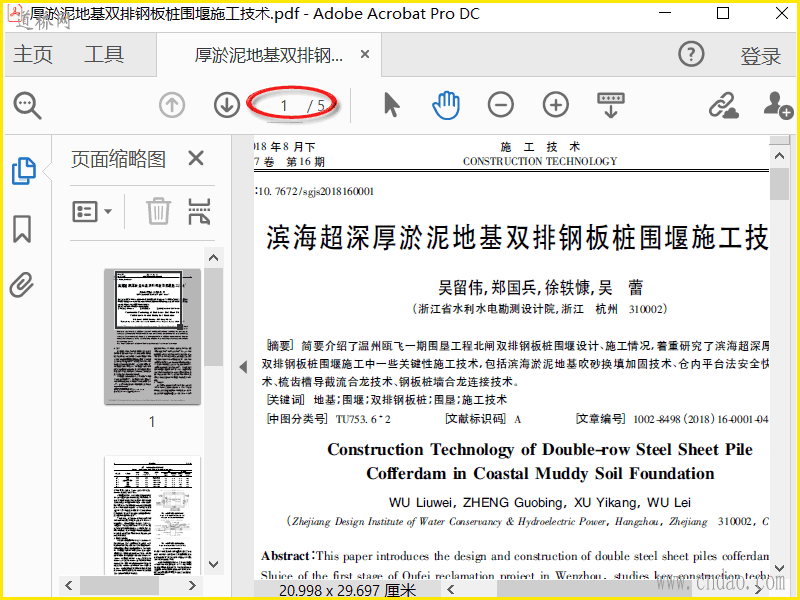Click the author line WU Liuwei, ZHENG Guobing
Viewport: 800px width, 600px height.
click(540, 503)
